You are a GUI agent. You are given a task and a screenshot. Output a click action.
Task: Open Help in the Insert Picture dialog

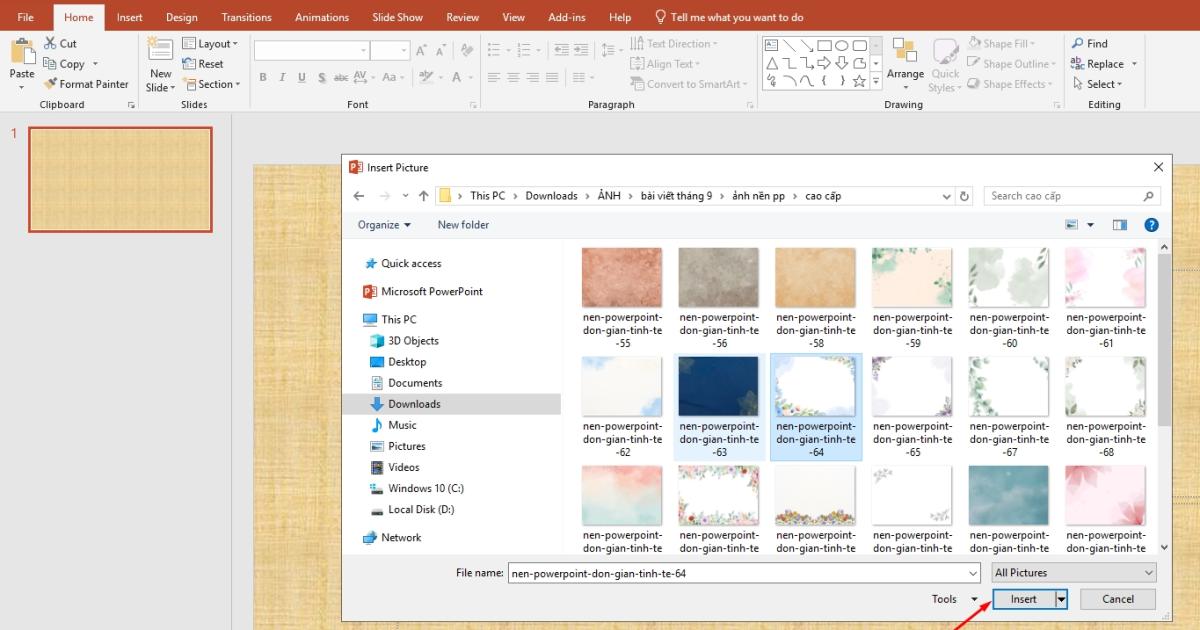(x=1151, y=224)
